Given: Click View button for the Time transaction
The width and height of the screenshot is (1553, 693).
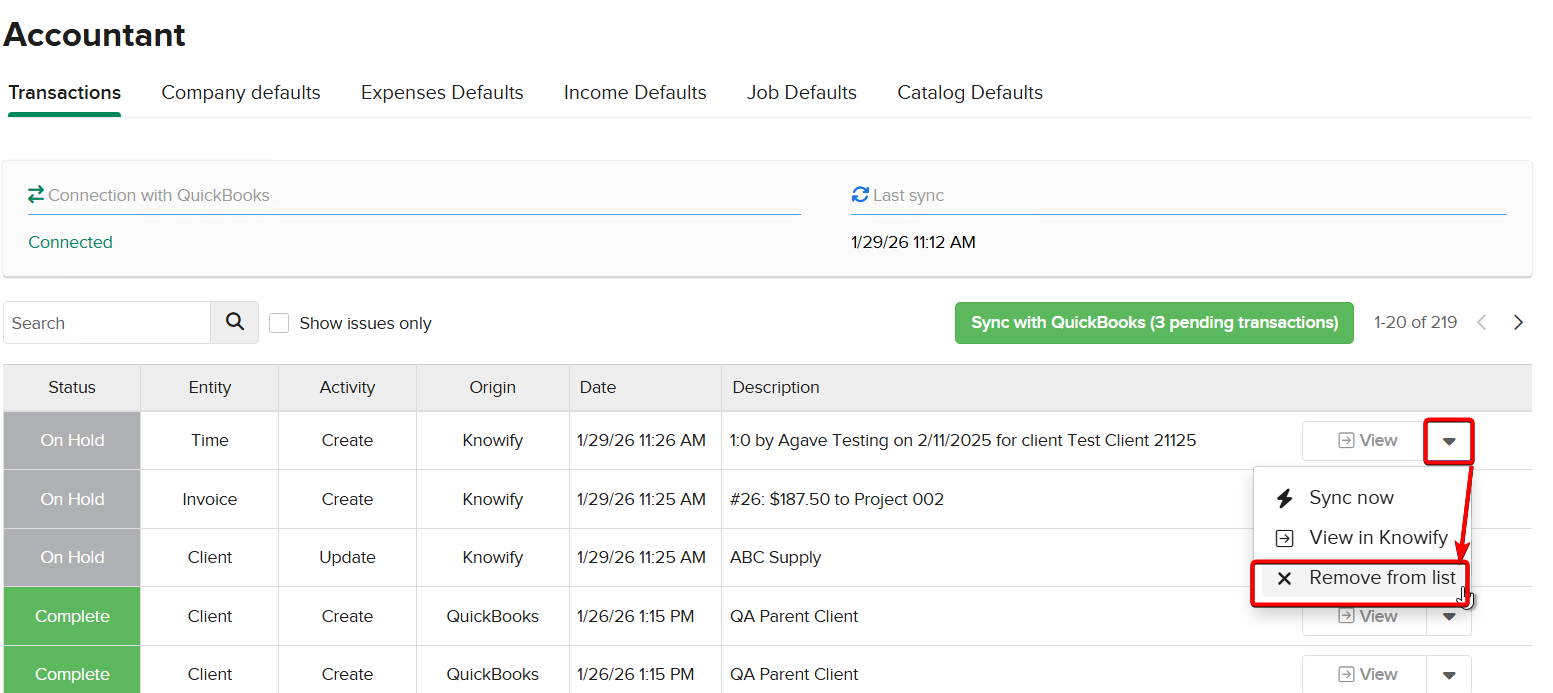Looking at the screenshot, I should [x=1365, y=441].
